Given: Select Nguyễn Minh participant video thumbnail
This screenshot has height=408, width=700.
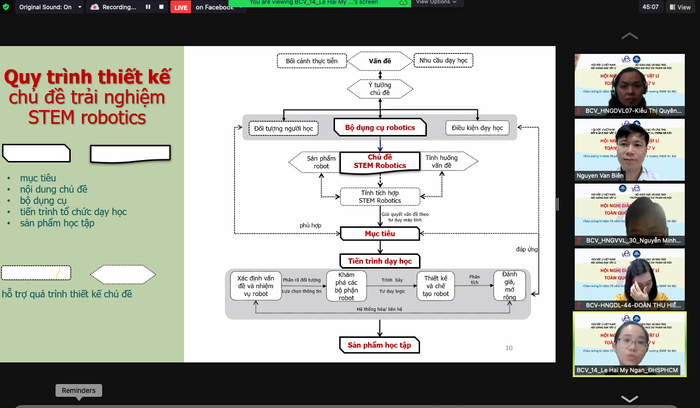Looking at the screenshot, I should pyautogui.click(x=629, y=219).
